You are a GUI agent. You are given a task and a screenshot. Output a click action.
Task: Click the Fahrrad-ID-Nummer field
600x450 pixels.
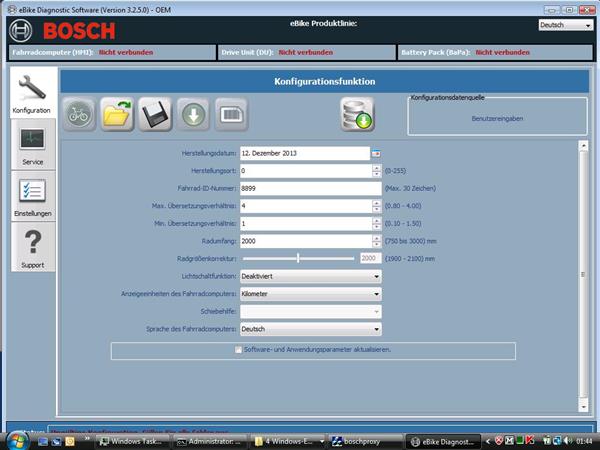(311, 189)
